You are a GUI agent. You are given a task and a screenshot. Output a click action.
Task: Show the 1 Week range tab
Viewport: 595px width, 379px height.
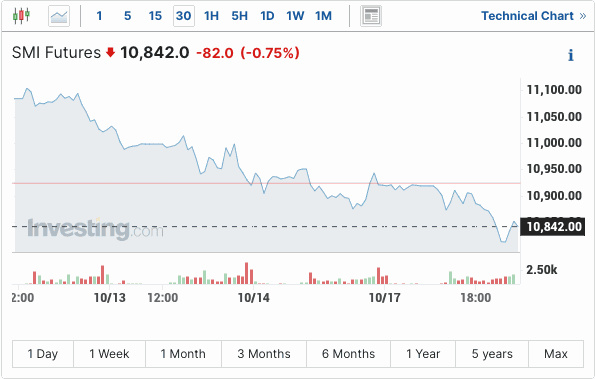[109, 354]
